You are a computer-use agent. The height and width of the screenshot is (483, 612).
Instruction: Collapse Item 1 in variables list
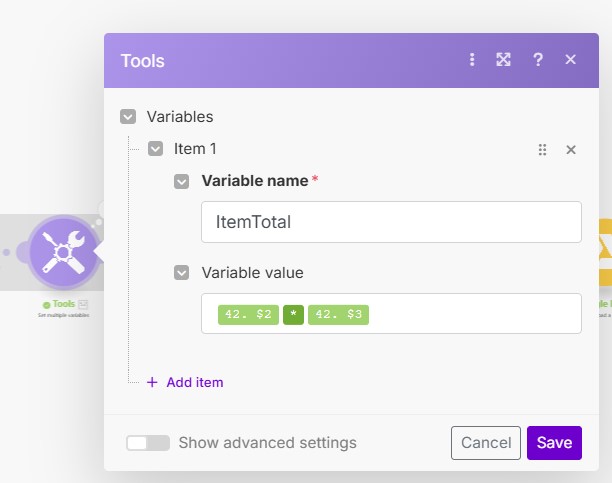pos(155,149)
